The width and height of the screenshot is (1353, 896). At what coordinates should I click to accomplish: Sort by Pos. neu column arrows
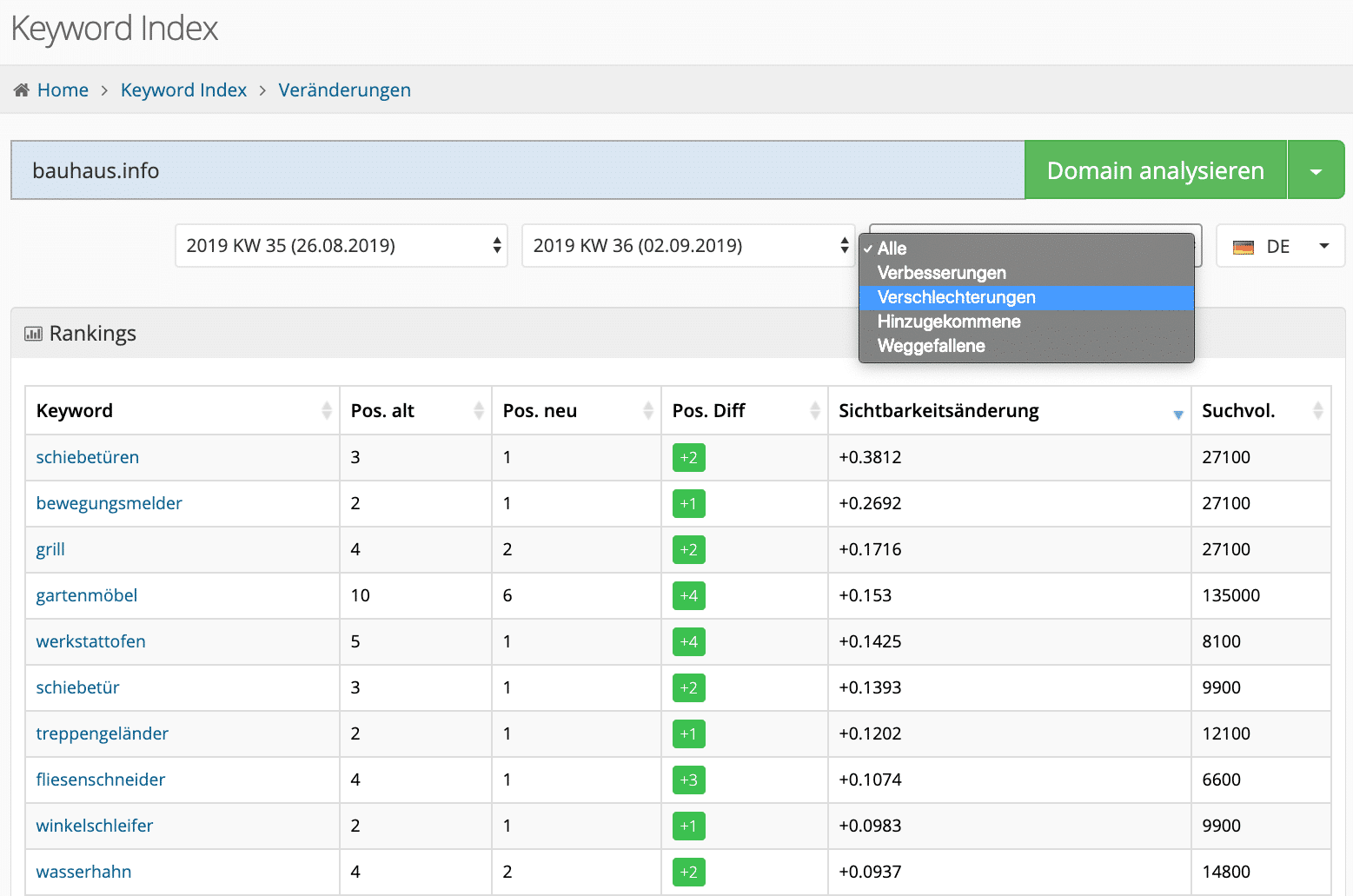pos(648,410)
